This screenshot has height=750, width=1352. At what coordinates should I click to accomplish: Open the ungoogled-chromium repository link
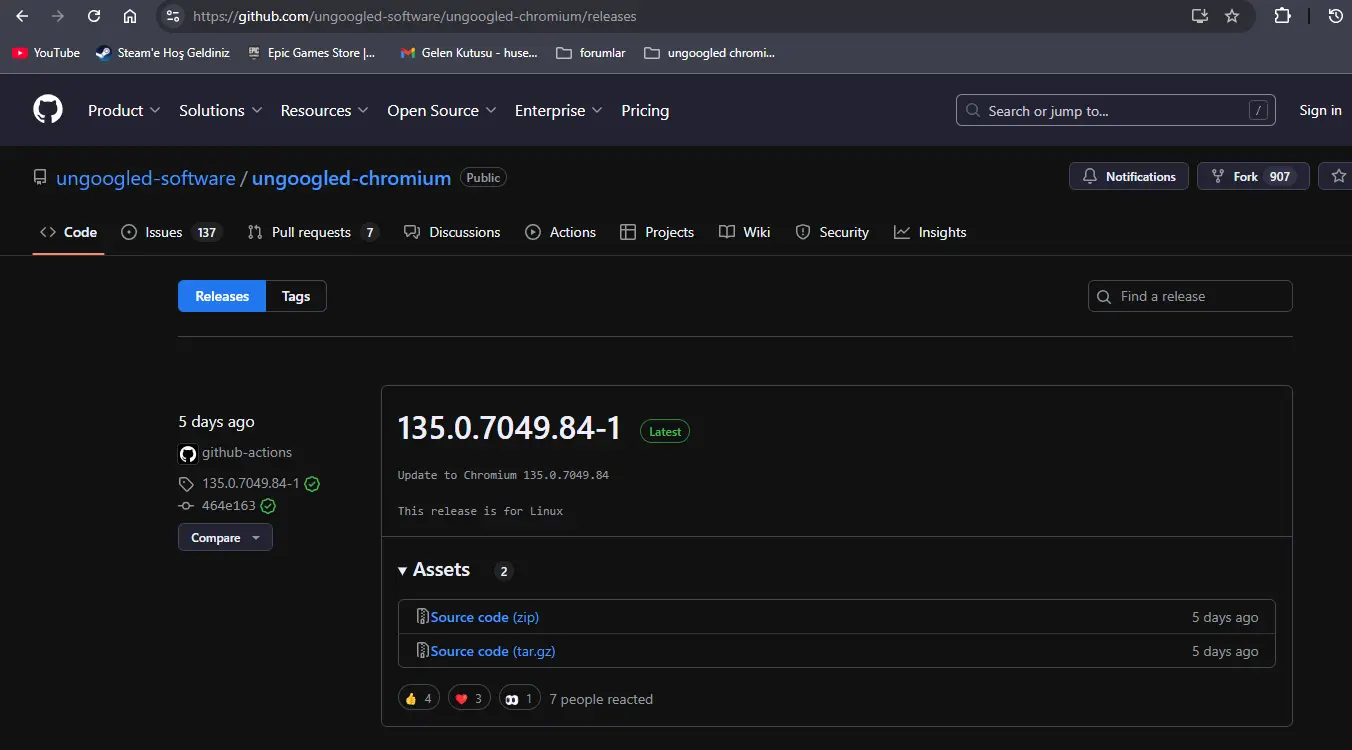pos(351,178)
